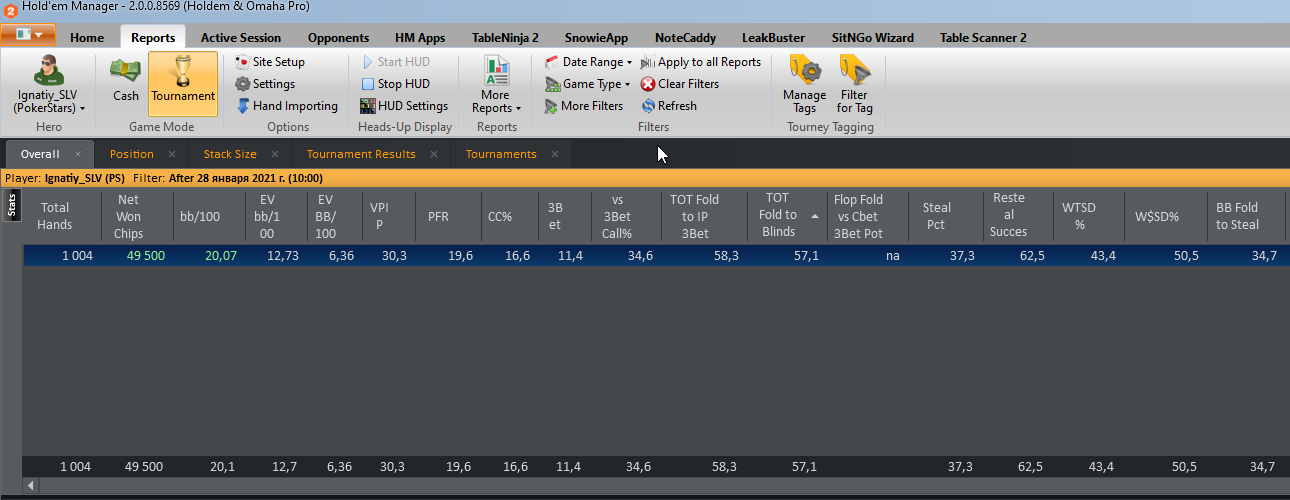Sort by TOT Fold to Blinds column
1290x500 pixels.
[x=787, y=216]
